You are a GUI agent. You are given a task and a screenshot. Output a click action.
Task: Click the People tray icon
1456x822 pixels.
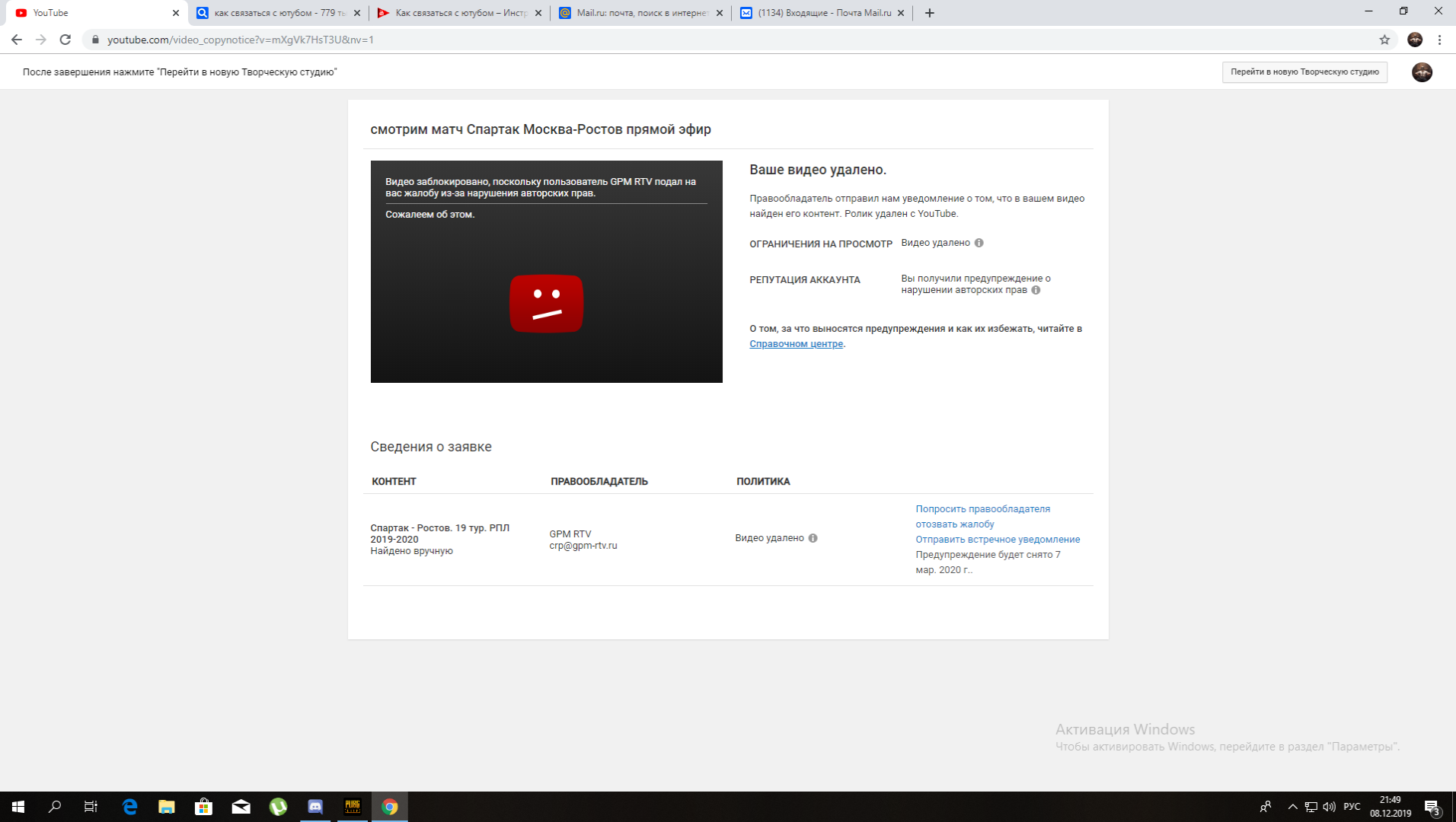pyautogui.click(x=1266, y=807)
